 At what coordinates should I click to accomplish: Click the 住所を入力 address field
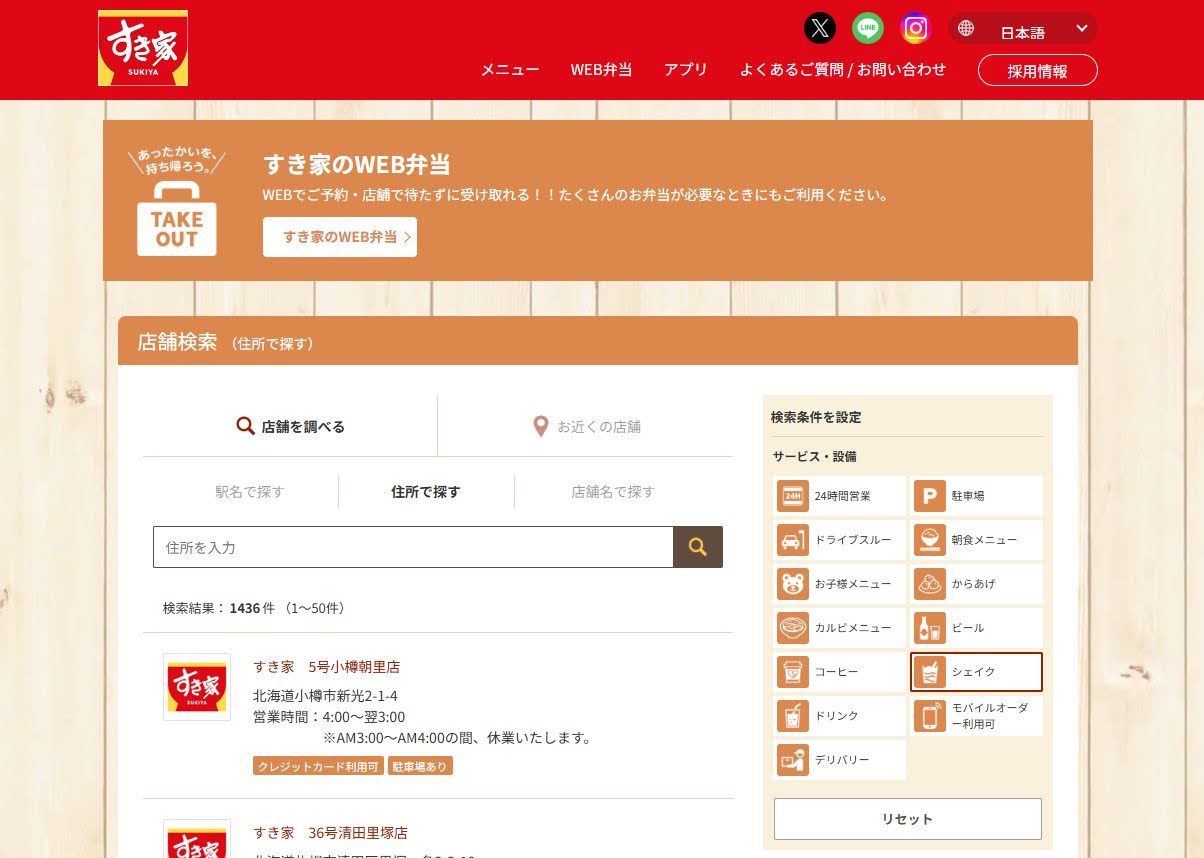tap(413, 547)
